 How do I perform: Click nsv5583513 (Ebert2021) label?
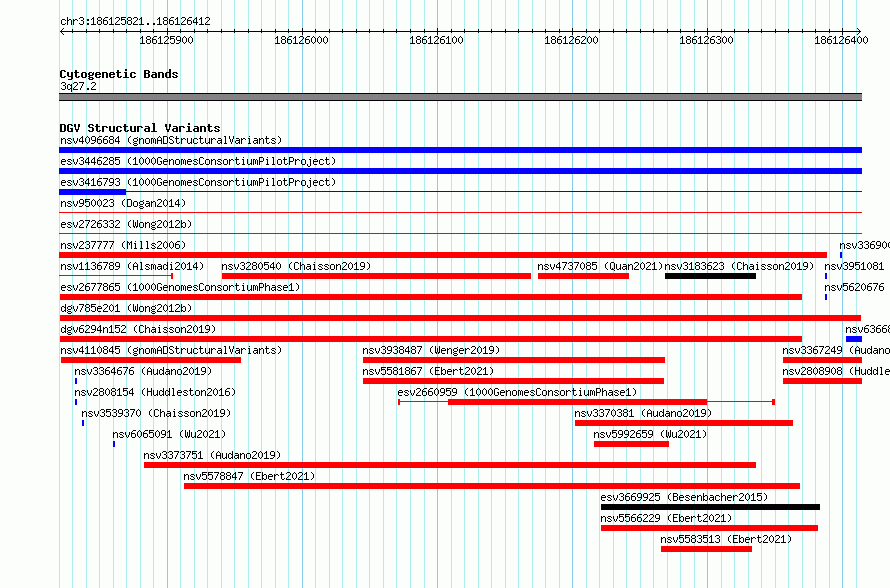726,539
